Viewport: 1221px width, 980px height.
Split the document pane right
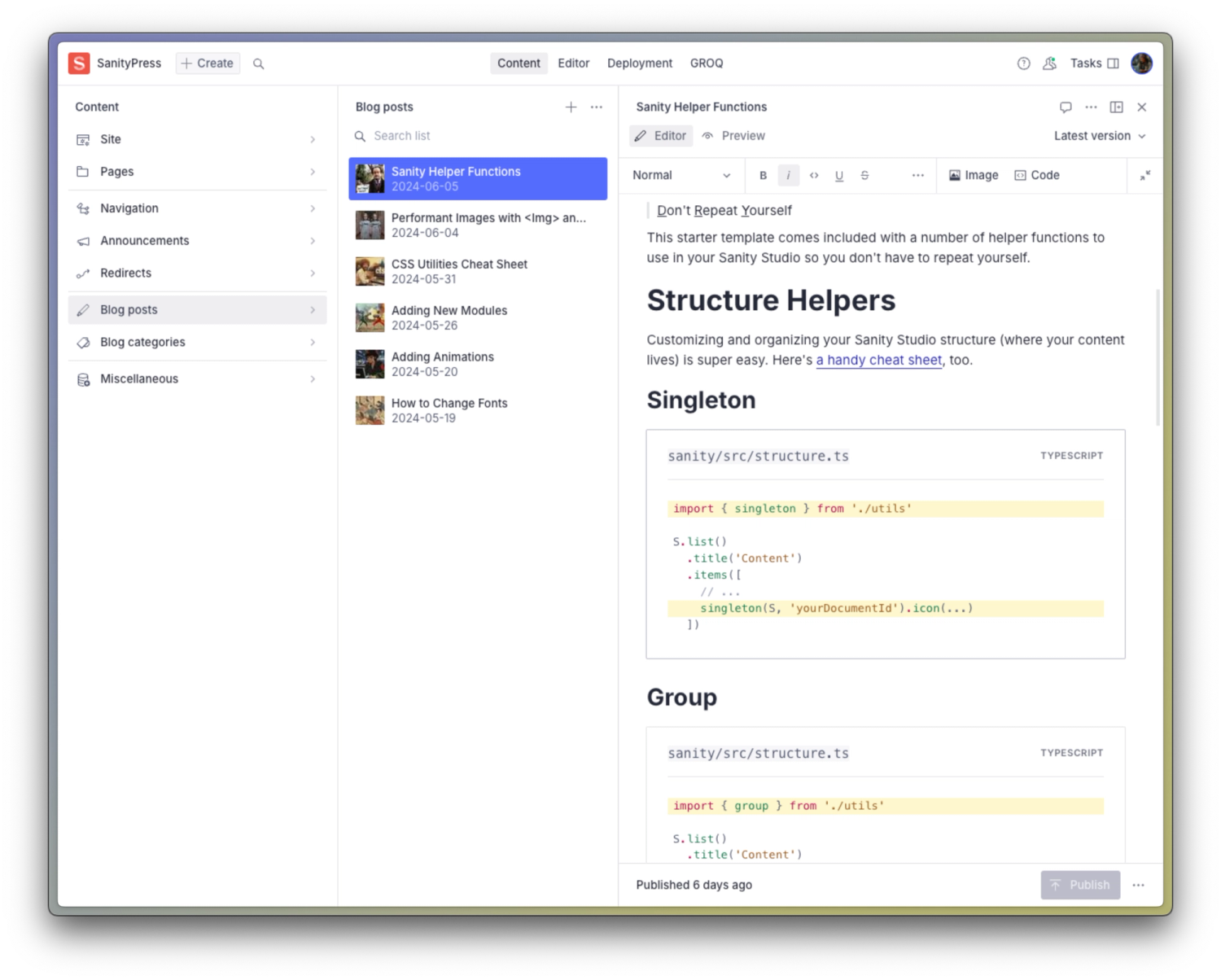point(1117,107)
